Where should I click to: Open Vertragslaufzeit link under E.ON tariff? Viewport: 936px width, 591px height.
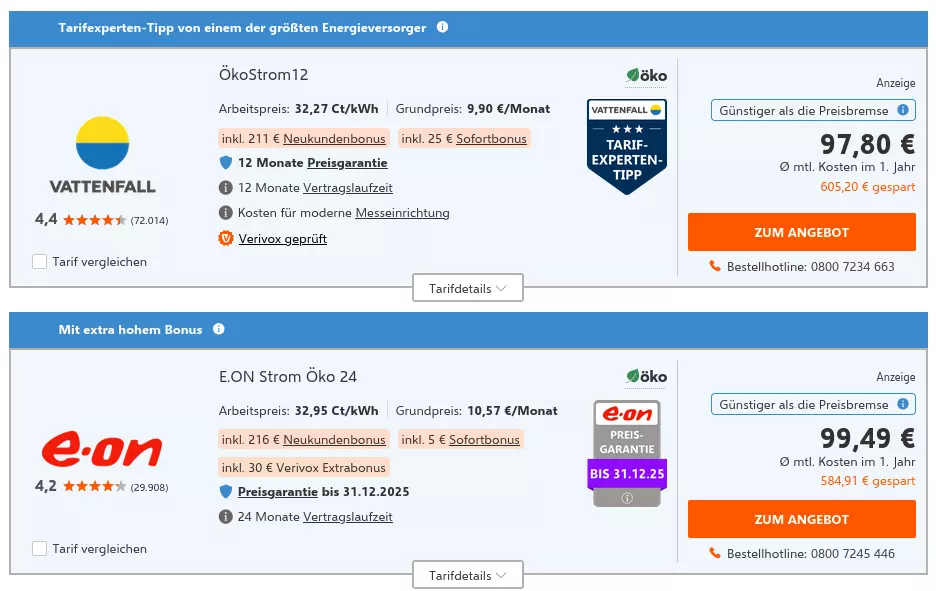(348, 517)
